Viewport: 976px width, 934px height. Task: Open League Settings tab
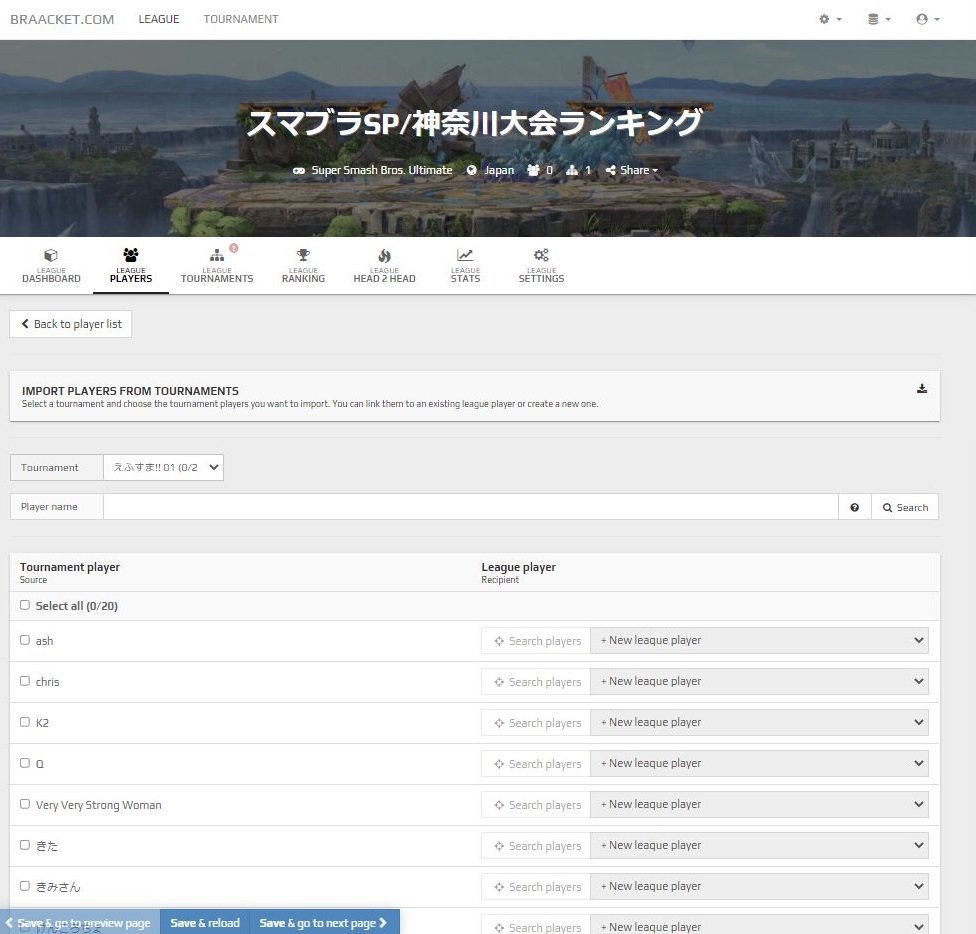point(541,266)
